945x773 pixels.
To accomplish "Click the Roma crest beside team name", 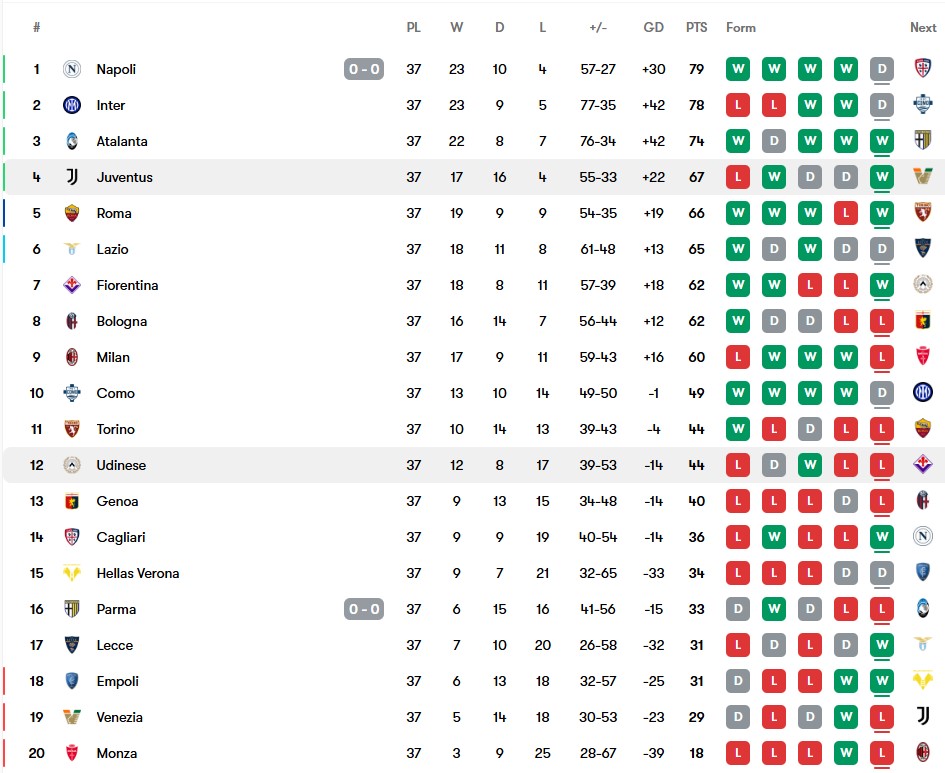I will (72, 213).
